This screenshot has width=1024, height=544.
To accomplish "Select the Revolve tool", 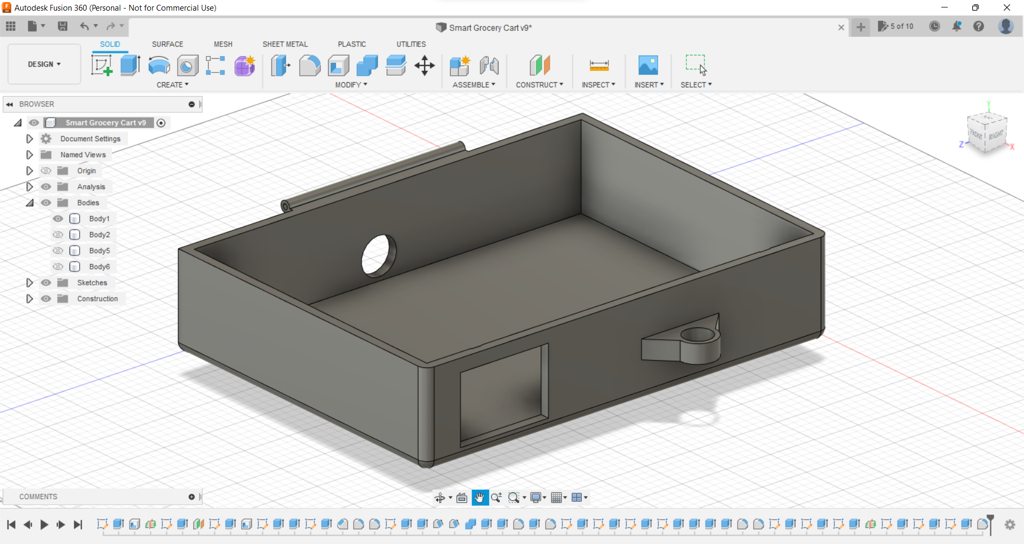I will pyautogui.click(x=159, y=66).
